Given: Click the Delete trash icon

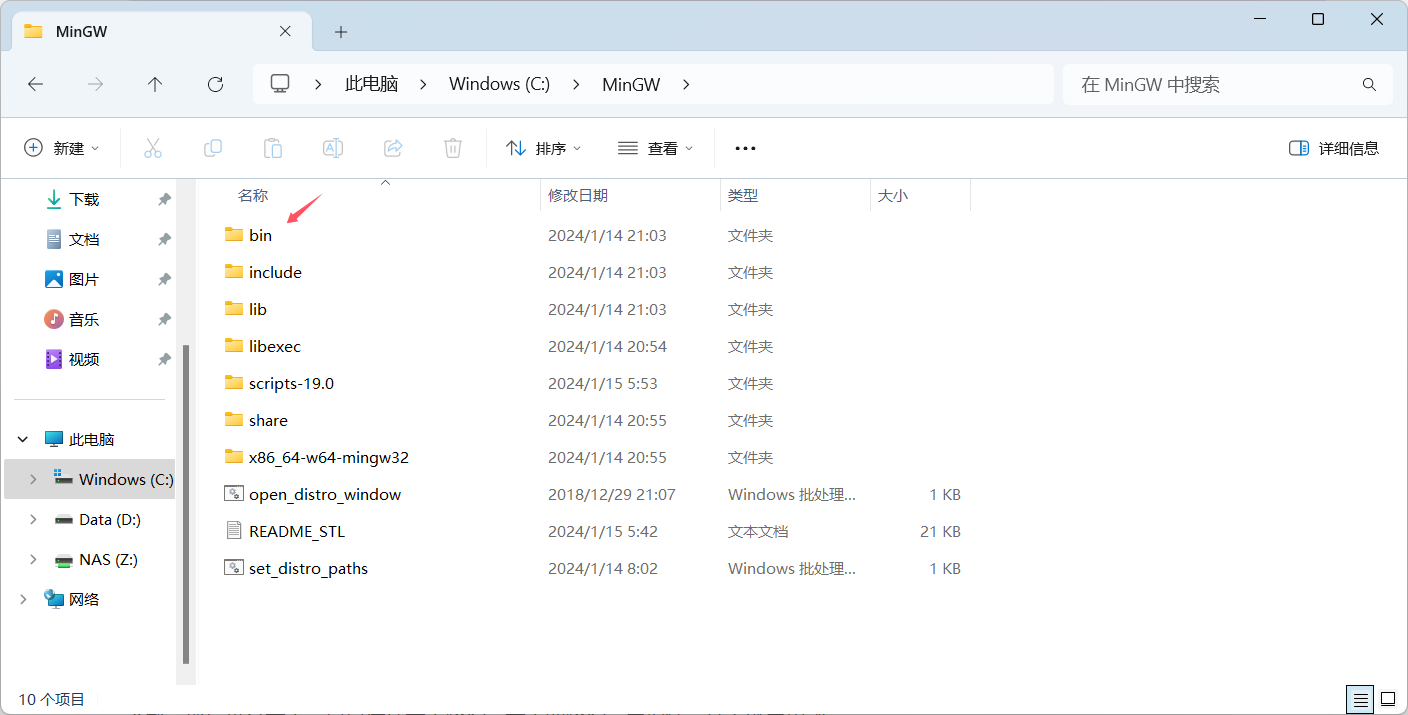Looking at the screenshot, I should click(453, 148).
